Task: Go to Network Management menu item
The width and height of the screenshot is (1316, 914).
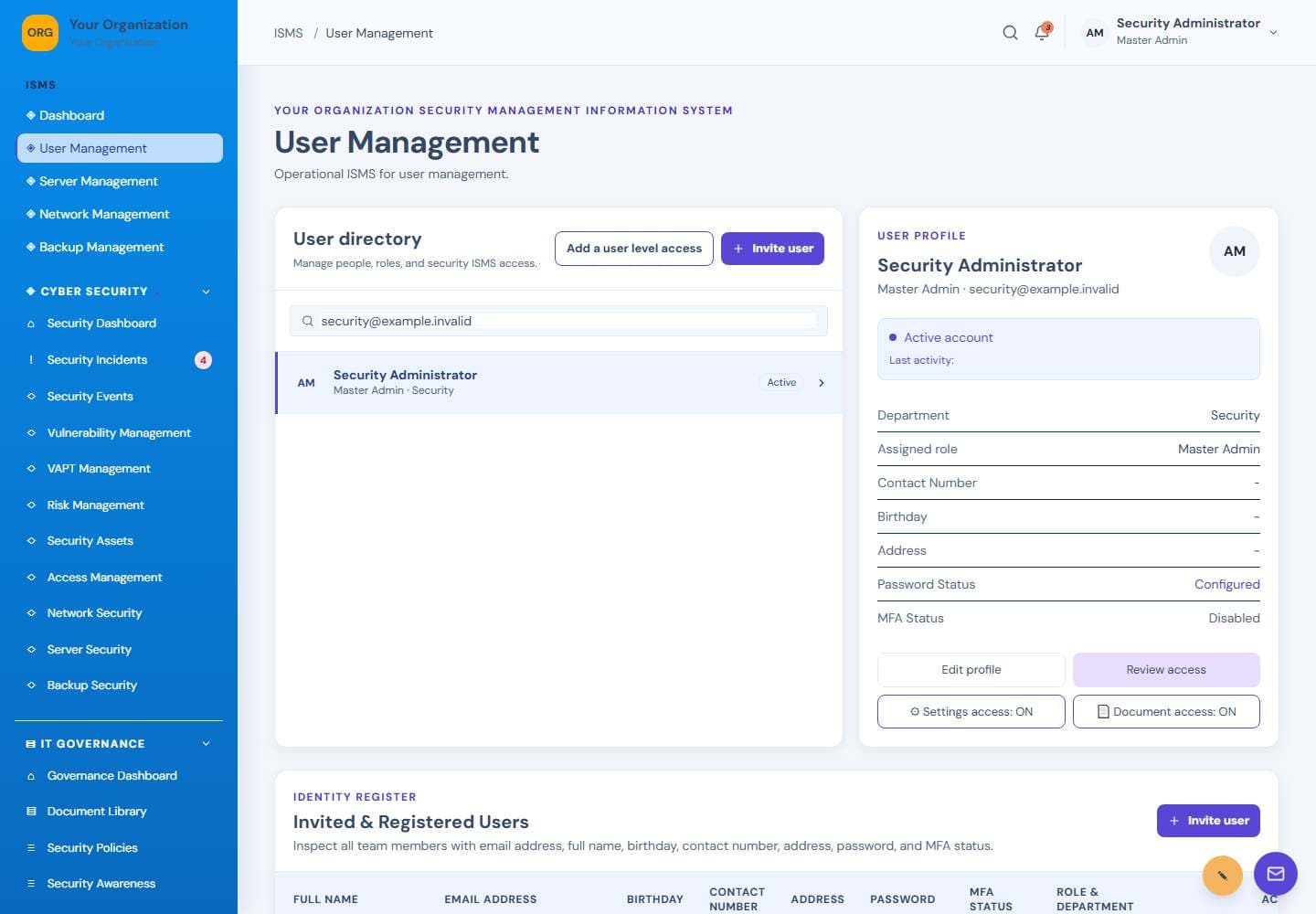Action: (120, 214)
